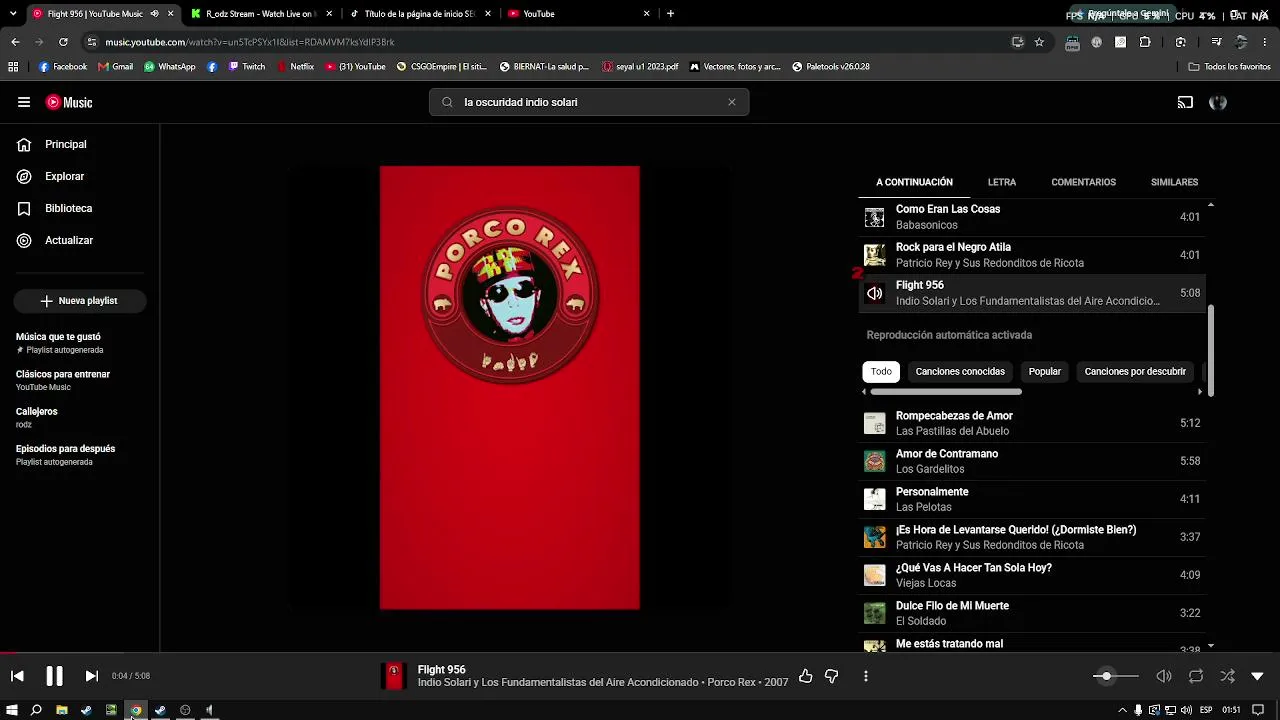
Task: Open a new browser tab
Action: coord(670,14)
